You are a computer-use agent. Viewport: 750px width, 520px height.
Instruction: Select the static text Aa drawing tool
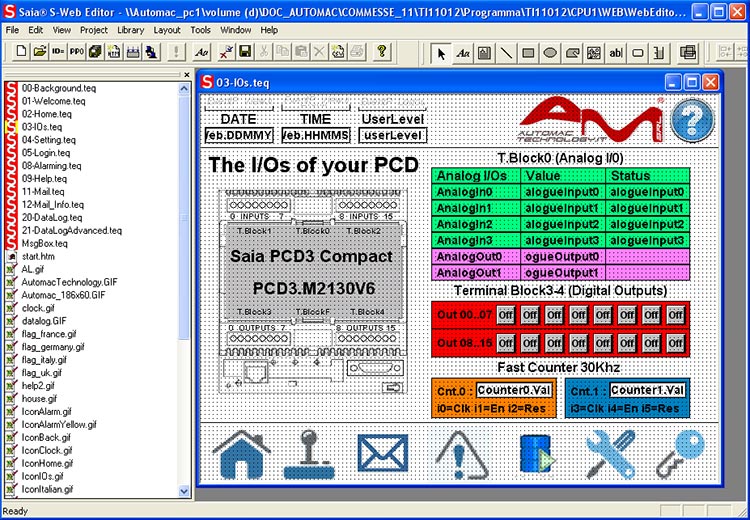click(x=463, y=53)
